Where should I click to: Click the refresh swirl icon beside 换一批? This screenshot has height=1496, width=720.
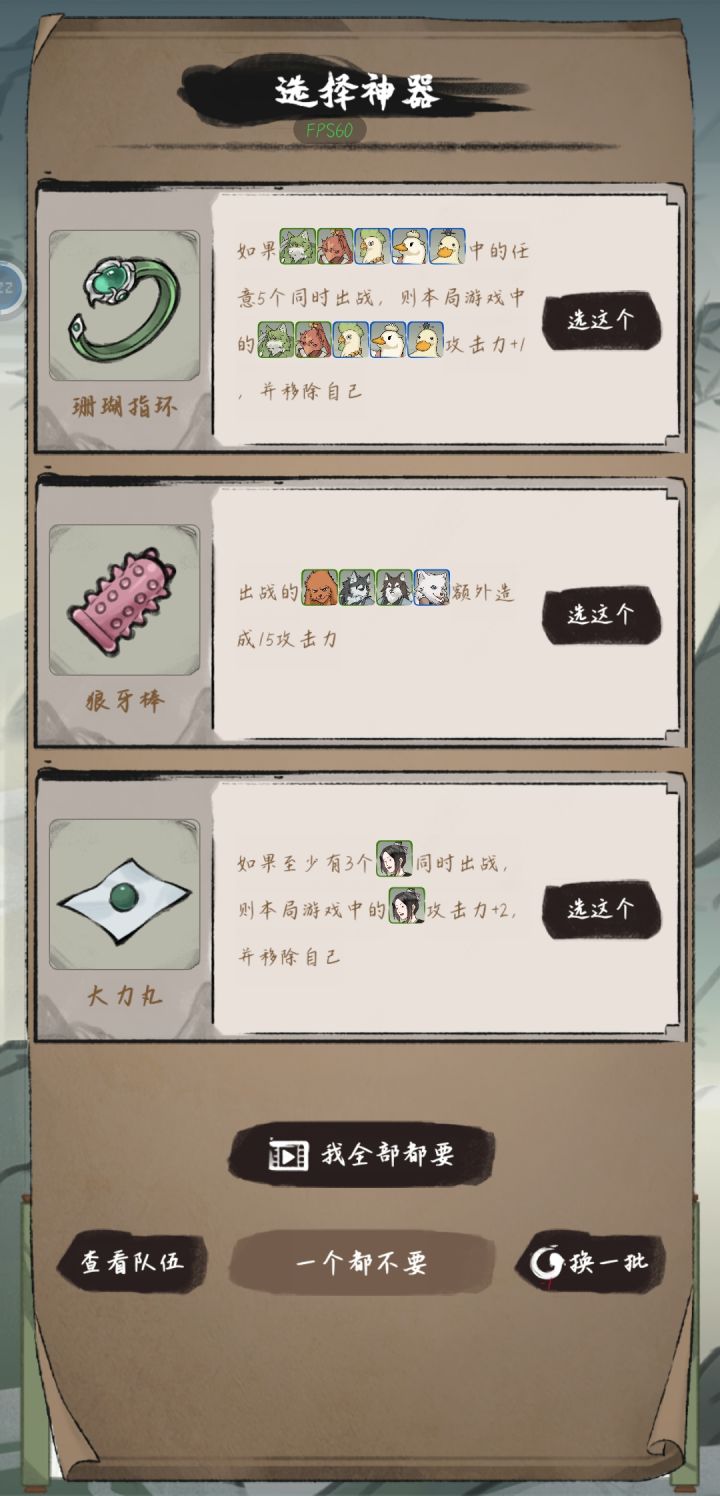pos(548,1263)
